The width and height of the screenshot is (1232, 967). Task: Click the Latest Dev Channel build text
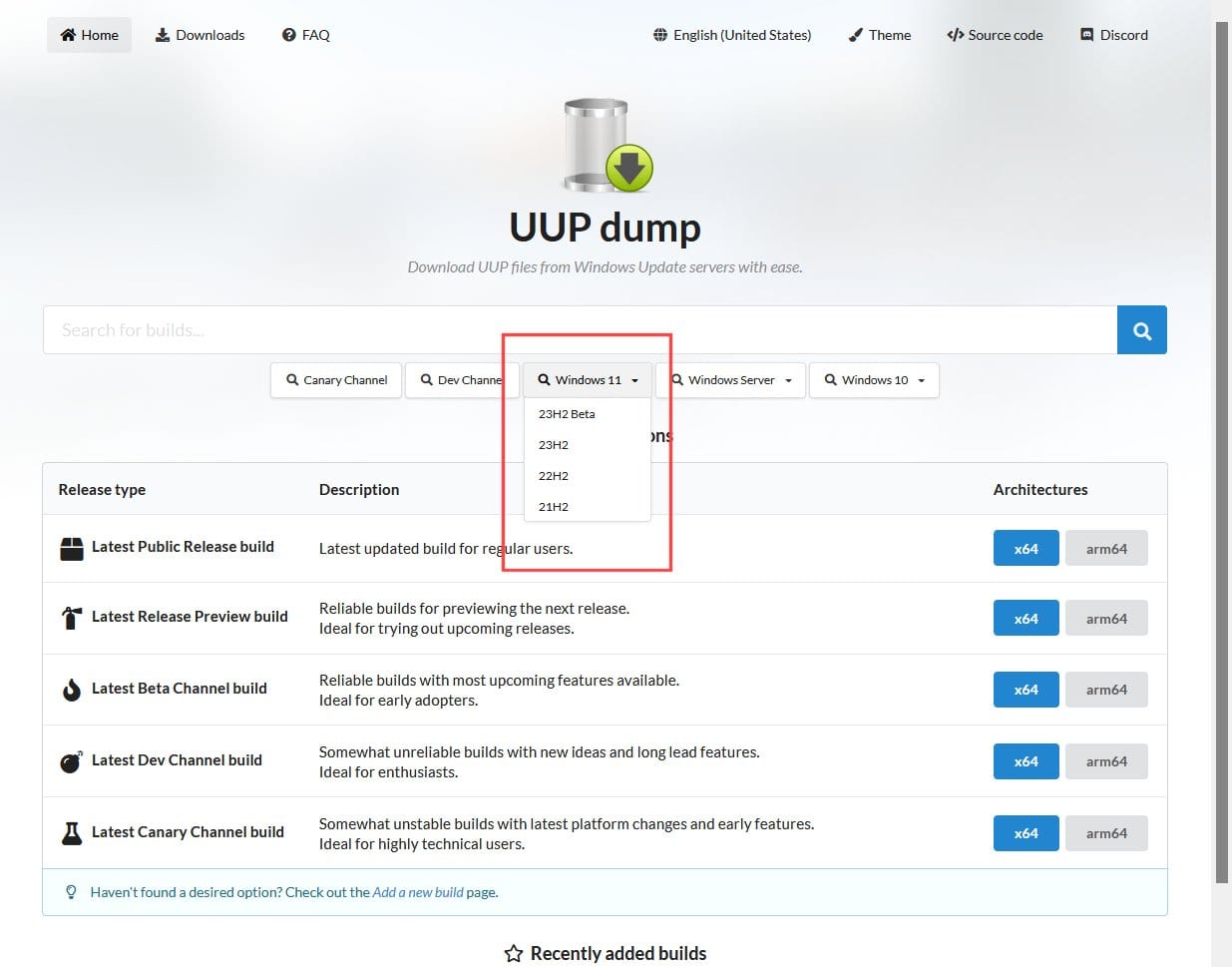click(177, 760)
